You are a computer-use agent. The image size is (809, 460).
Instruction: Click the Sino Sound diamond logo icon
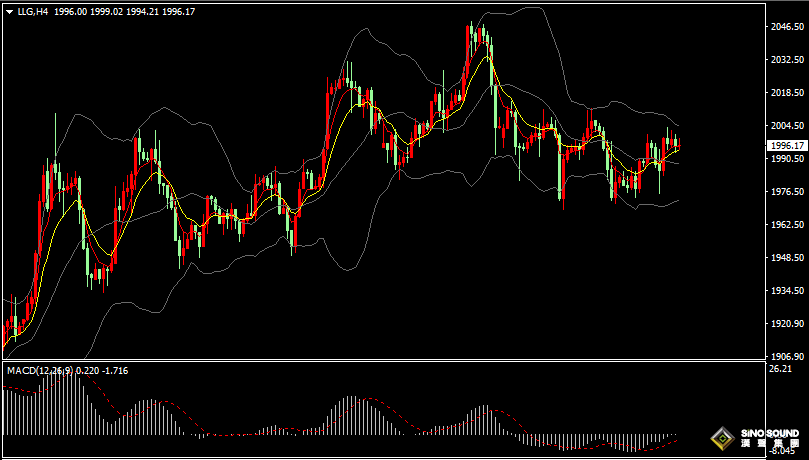720,437
